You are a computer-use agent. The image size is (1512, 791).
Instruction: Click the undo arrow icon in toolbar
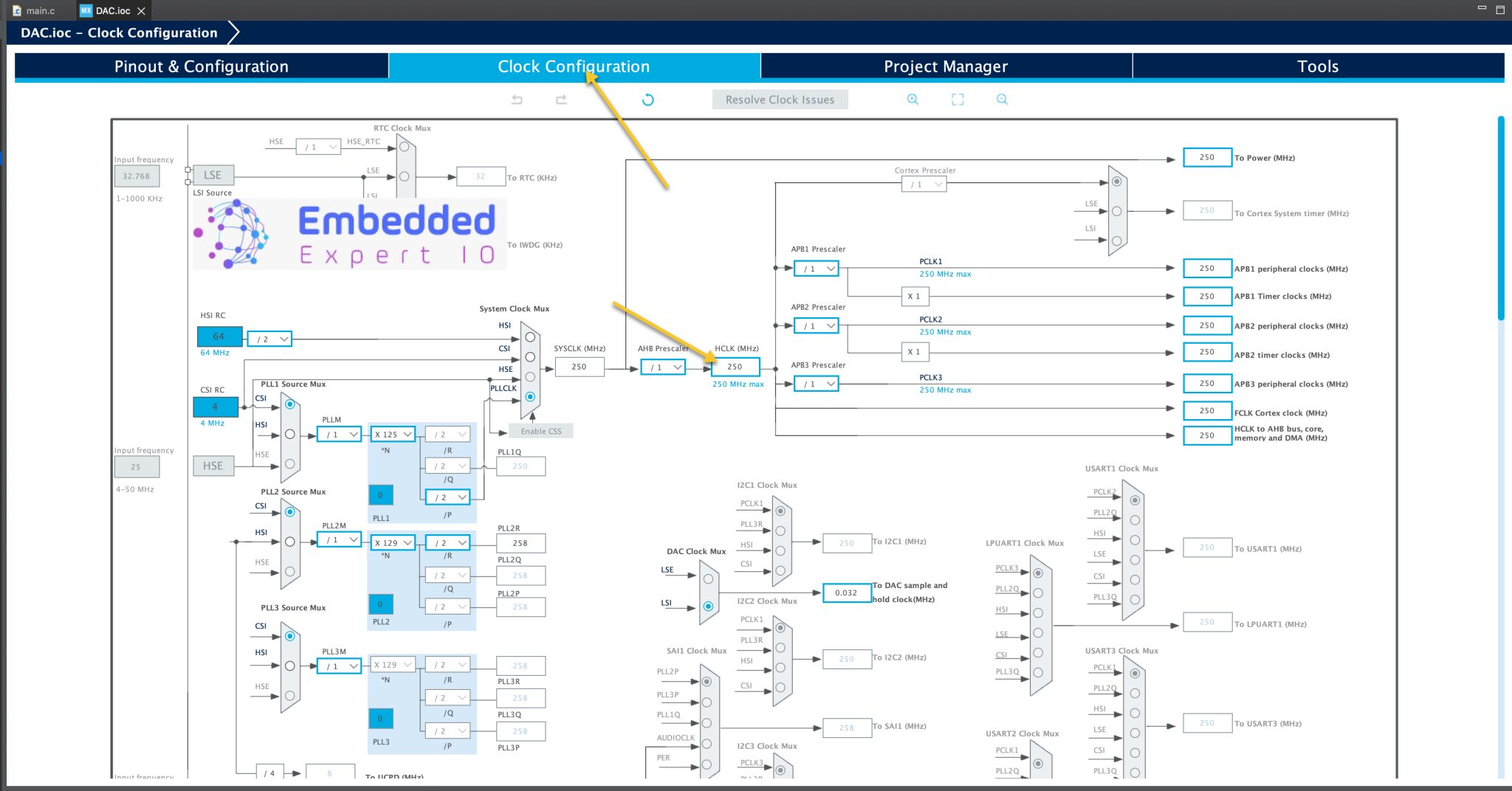pyautogui.click(x=517, y=100)
